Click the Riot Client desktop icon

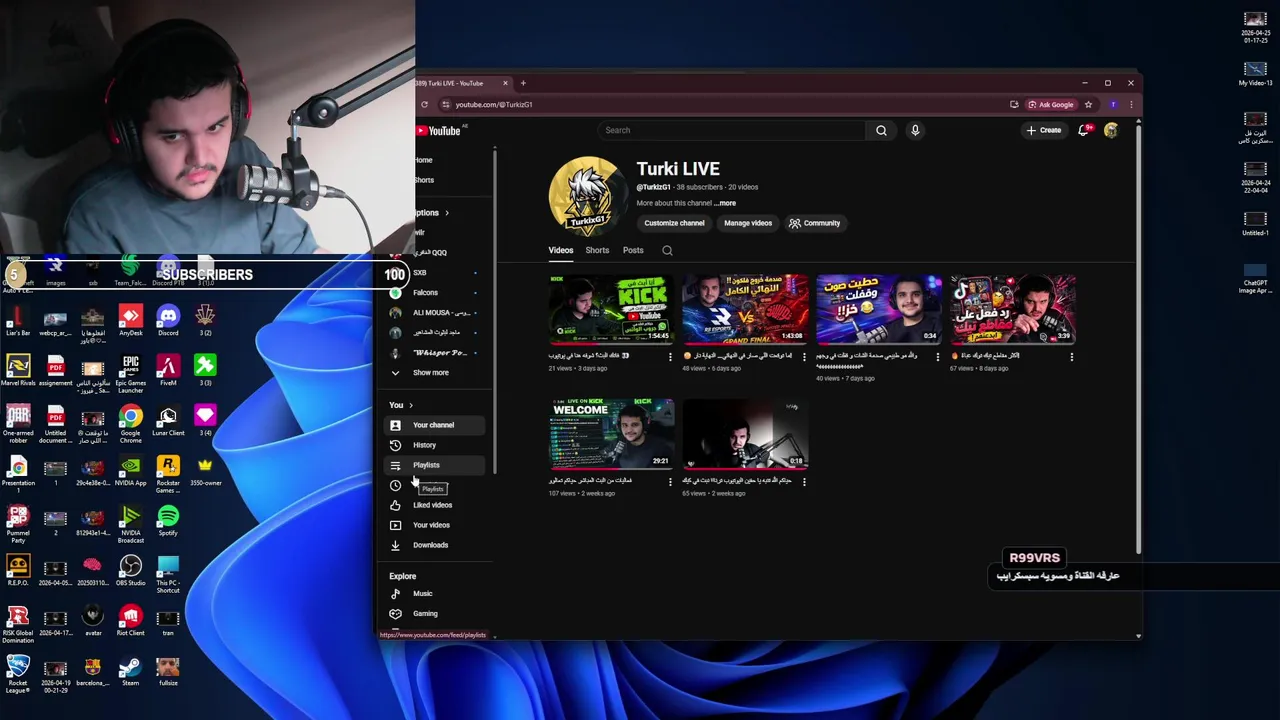(130, 621)
